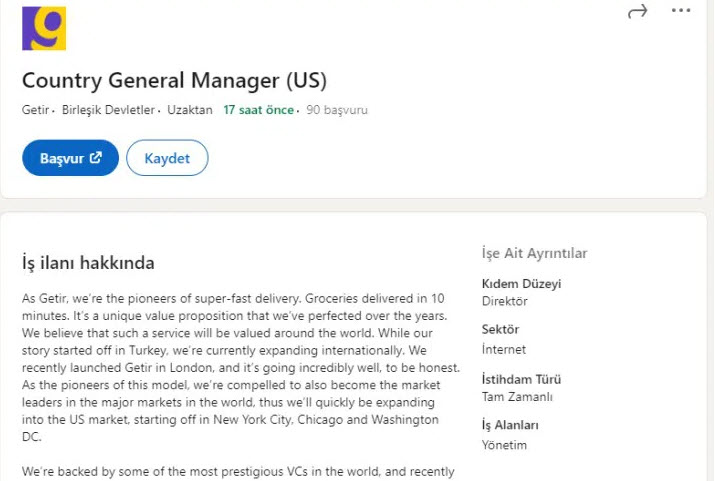Click the İnternet sector value
715x481 pixels.
[x=504, y=349]
